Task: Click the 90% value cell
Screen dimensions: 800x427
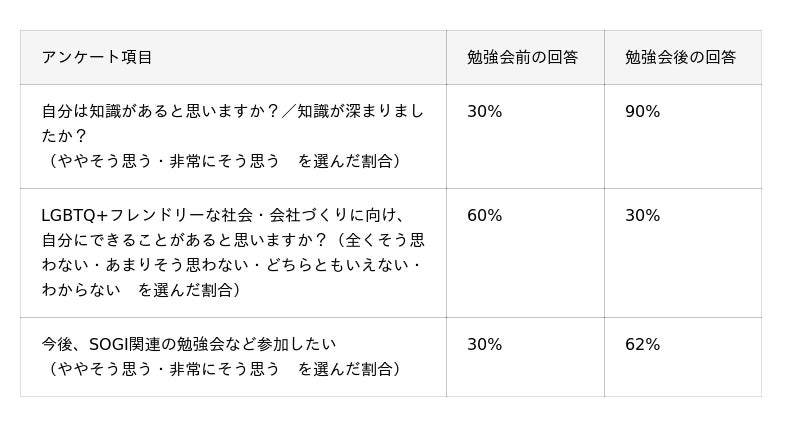Action: (x=642, y=112)
